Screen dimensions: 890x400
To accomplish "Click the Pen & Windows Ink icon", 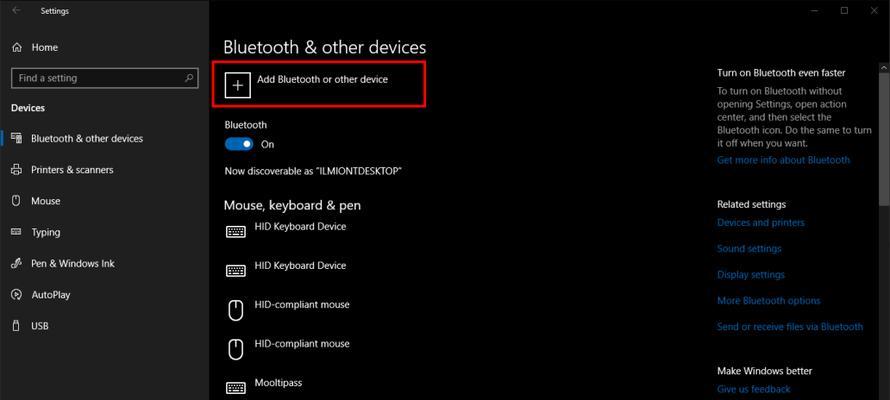I will (16, 263).
